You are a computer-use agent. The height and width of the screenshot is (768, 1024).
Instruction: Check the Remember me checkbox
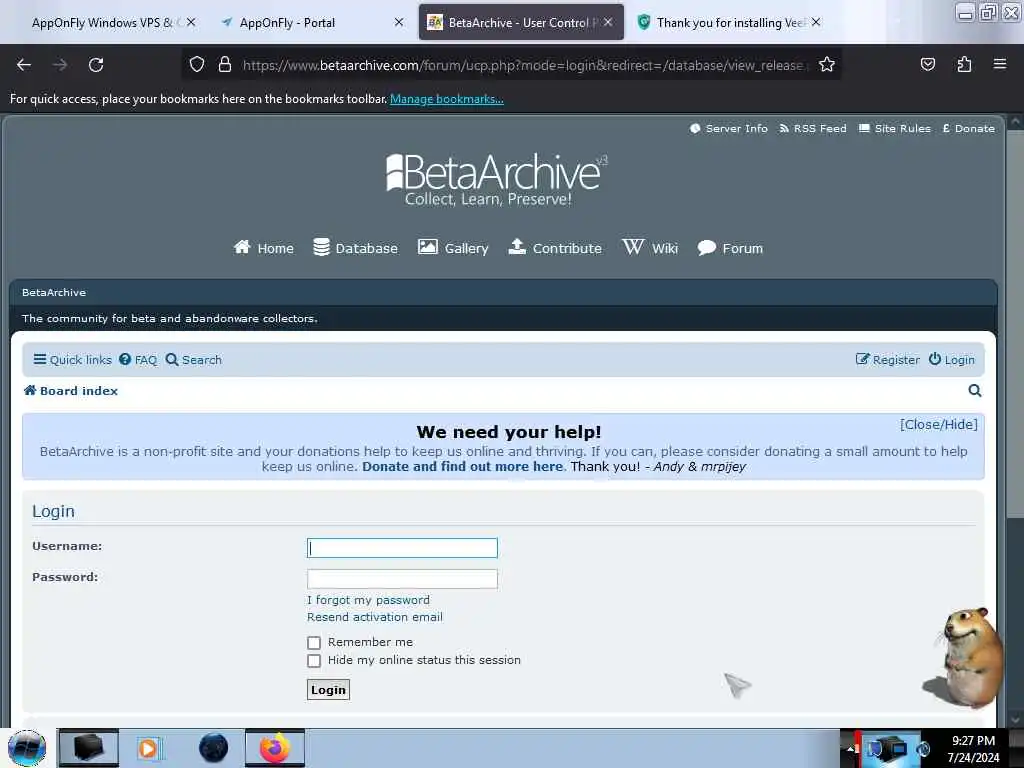coord(314,643)
